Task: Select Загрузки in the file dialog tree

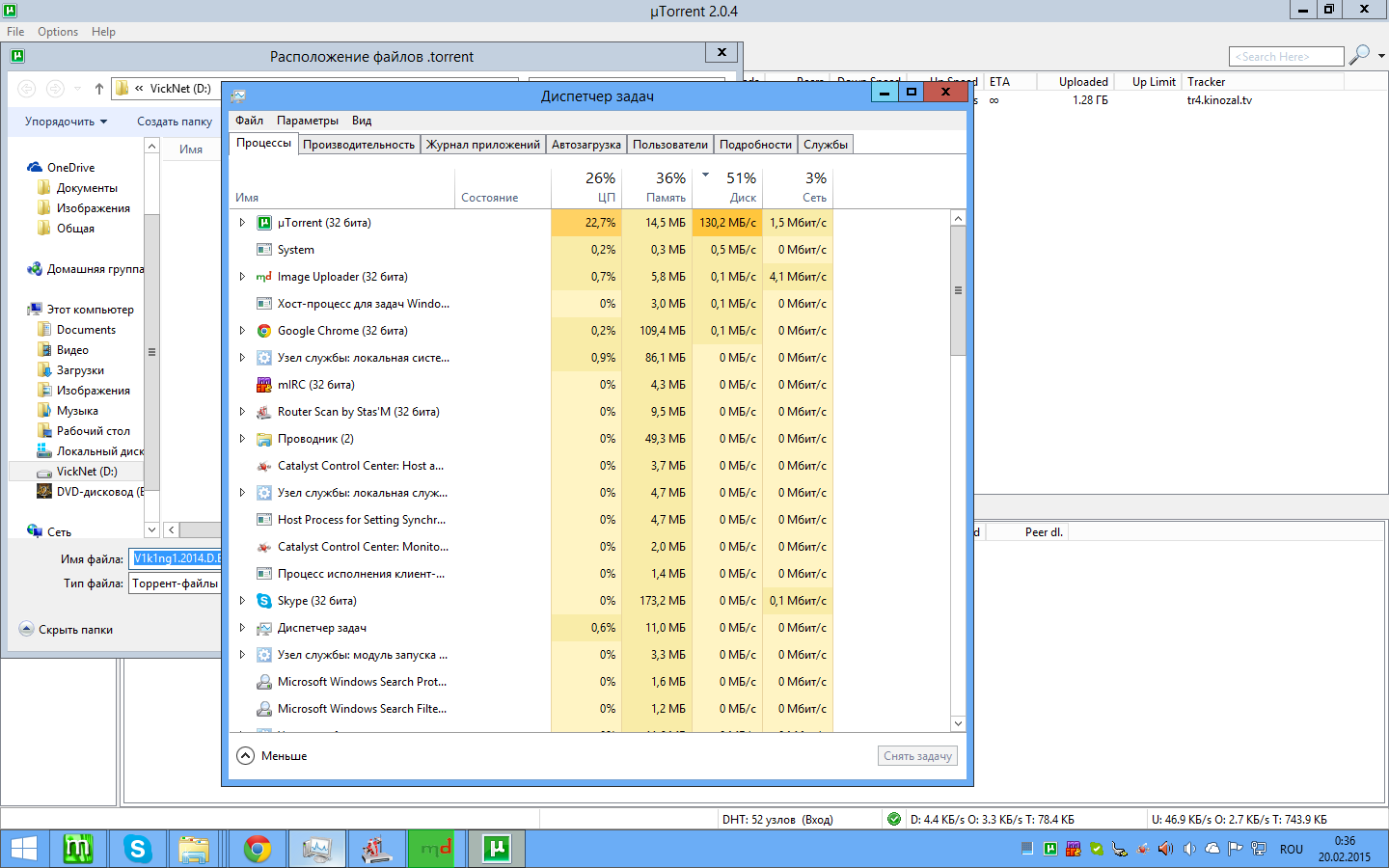Action: (x=80, y=370)
